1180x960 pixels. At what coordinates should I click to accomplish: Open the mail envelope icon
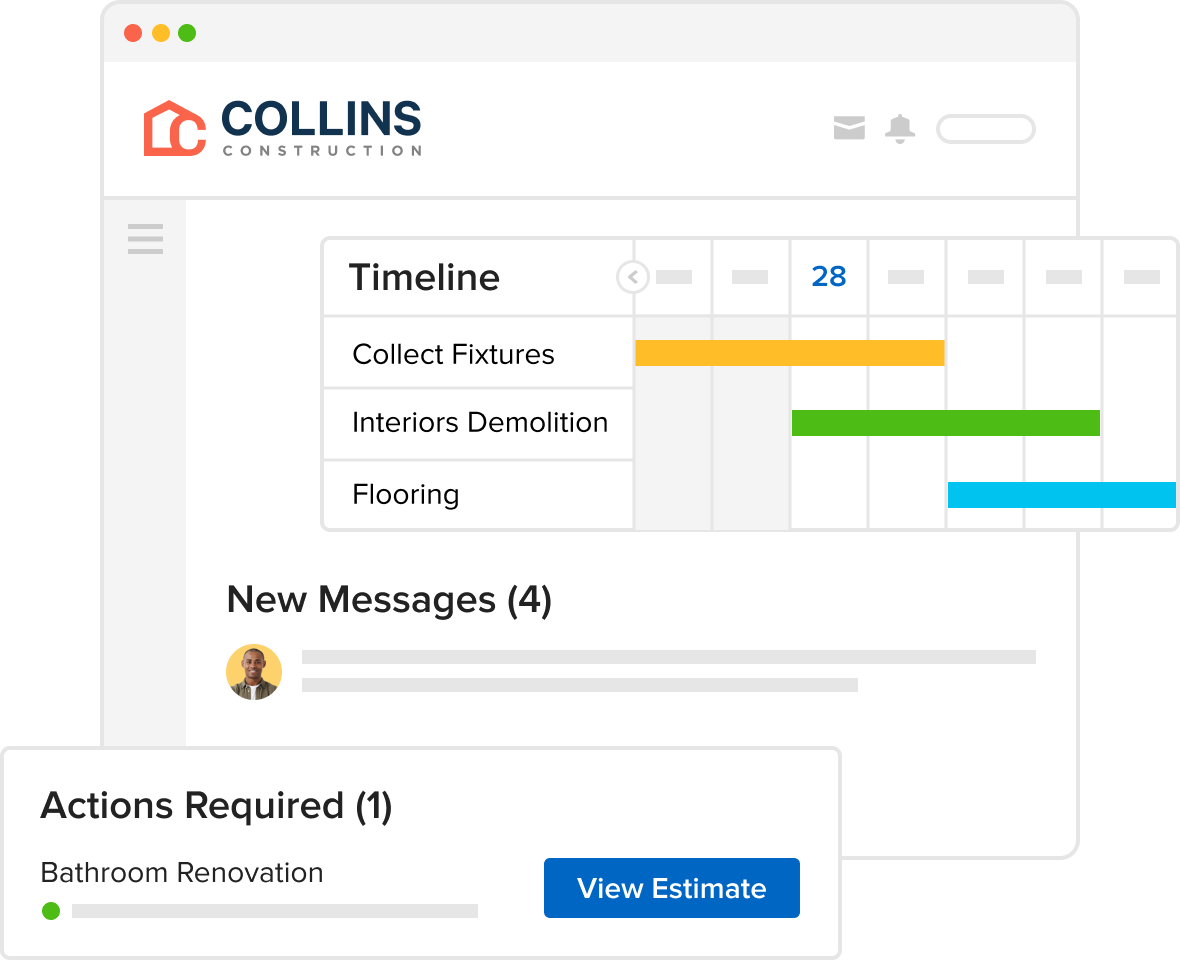point(849,128)
